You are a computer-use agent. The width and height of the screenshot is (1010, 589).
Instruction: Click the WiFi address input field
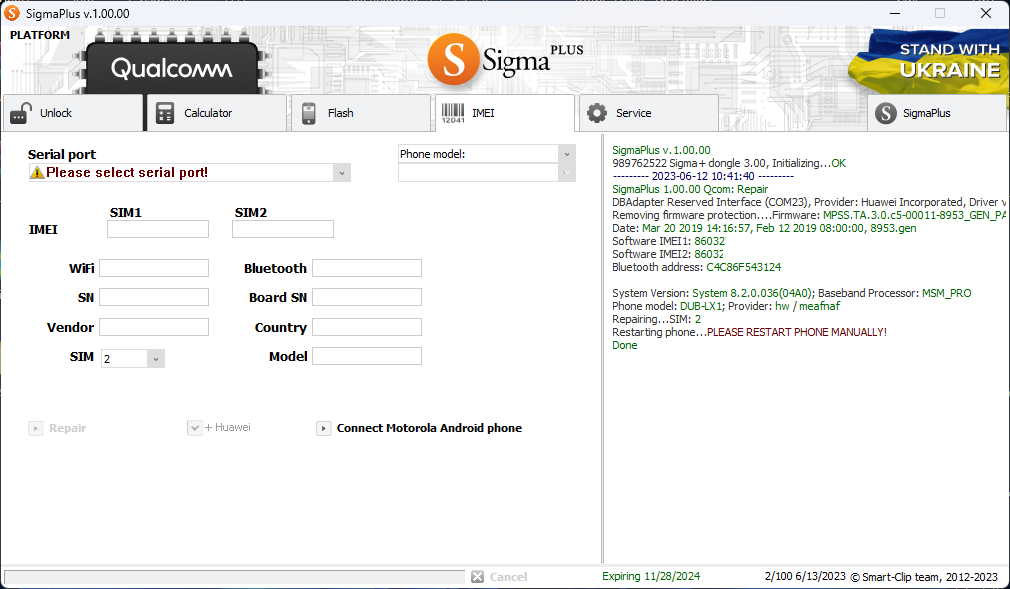154,268
